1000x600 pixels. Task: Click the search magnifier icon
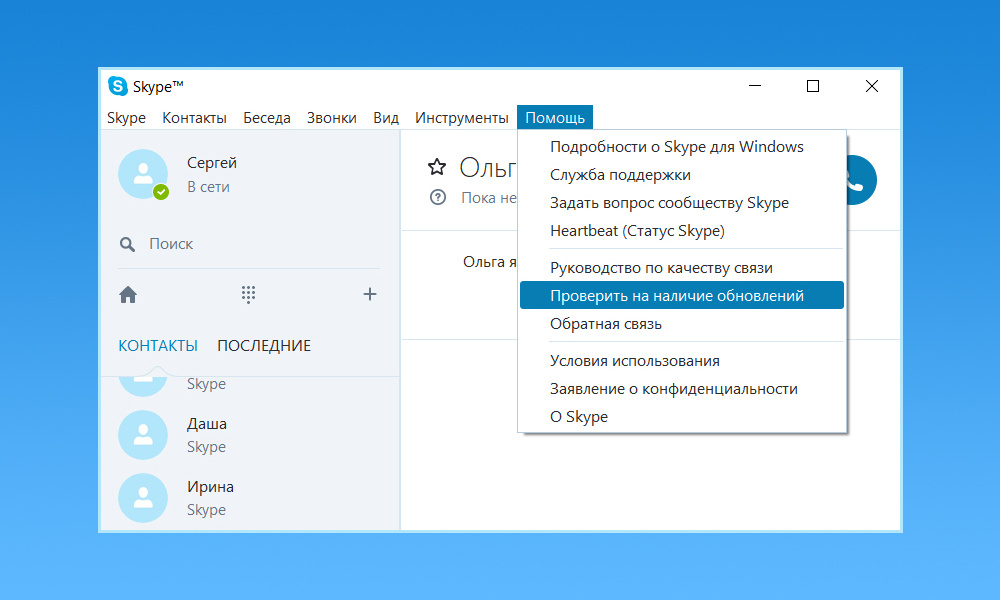coord(128,244)
